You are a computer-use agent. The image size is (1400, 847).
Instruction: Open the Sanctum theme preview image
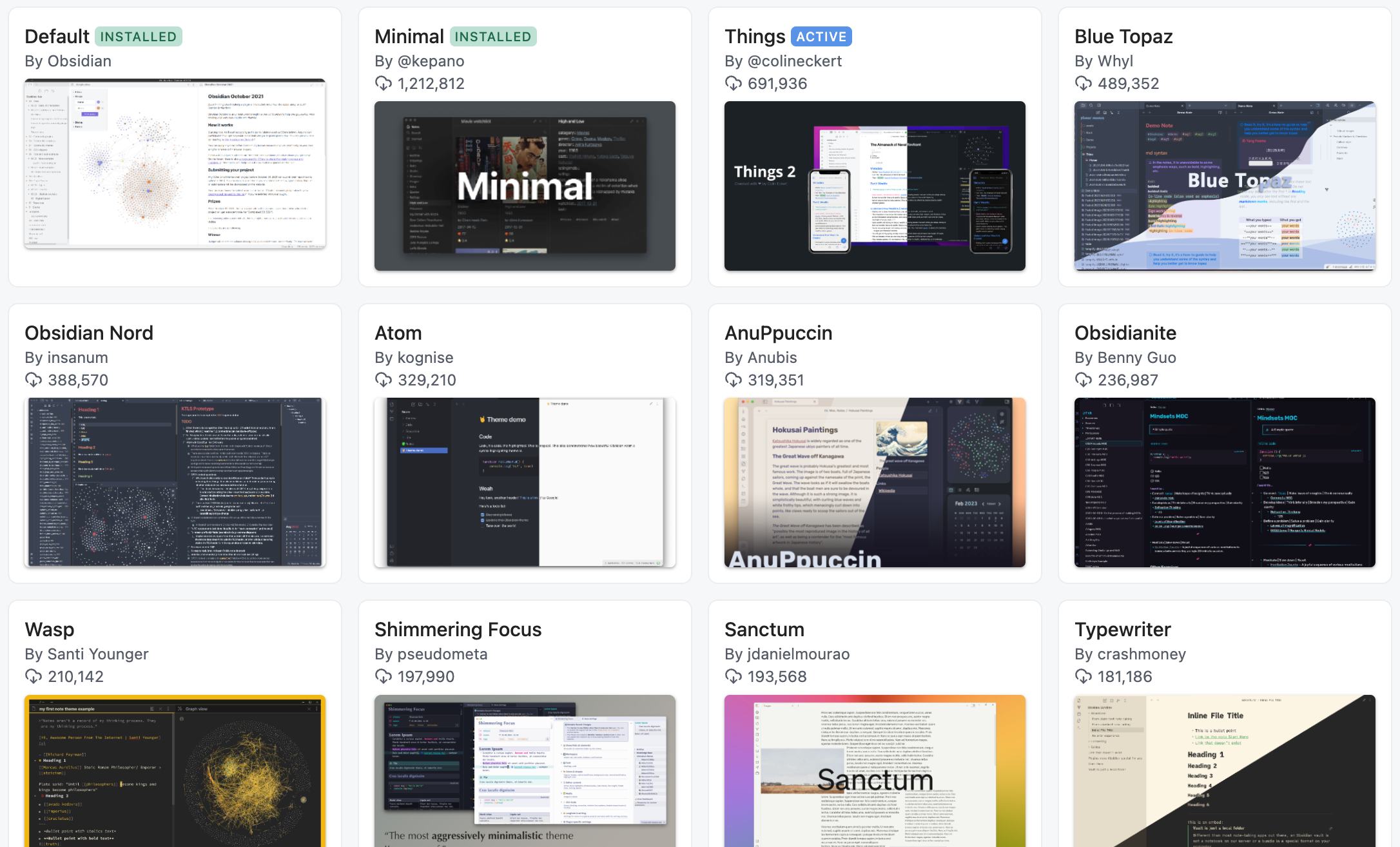(875, 771)
